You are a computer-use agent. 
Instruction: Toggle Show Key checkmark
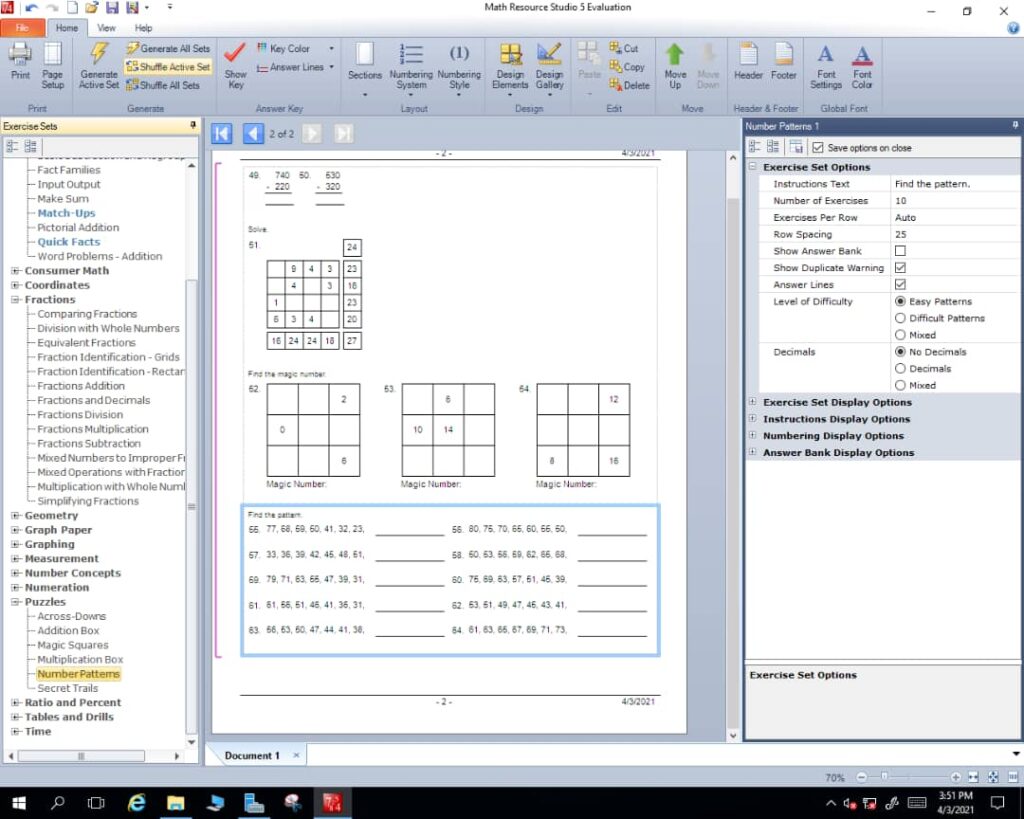tap(235, 65)
